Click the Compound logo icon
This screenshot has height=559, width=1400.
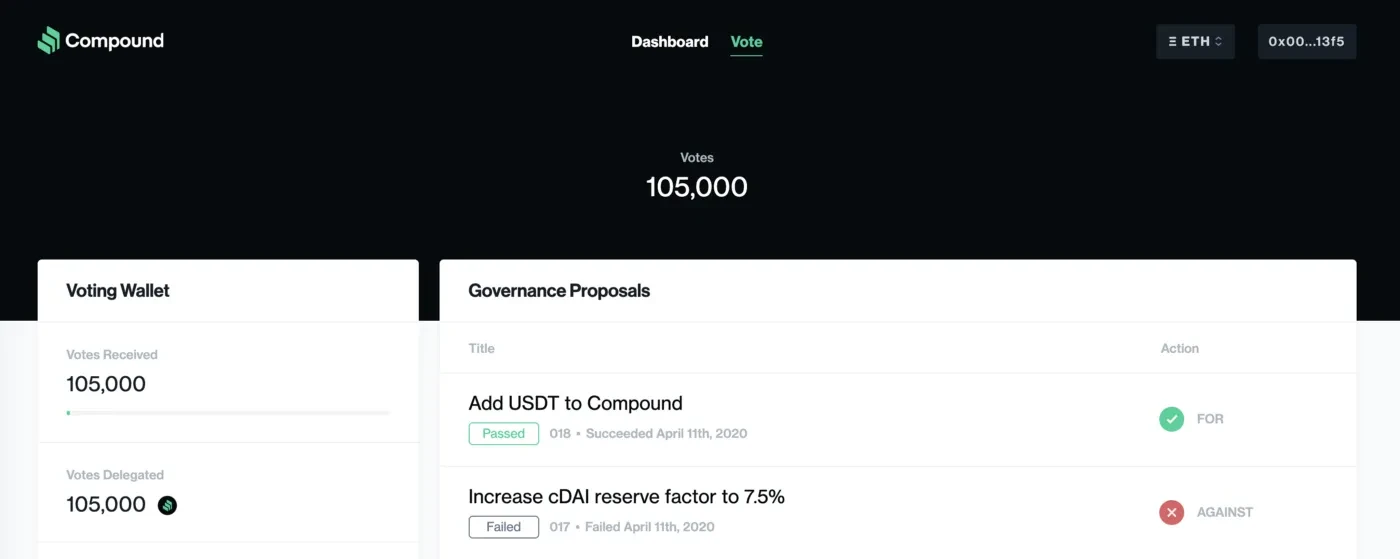pos(48,41)
